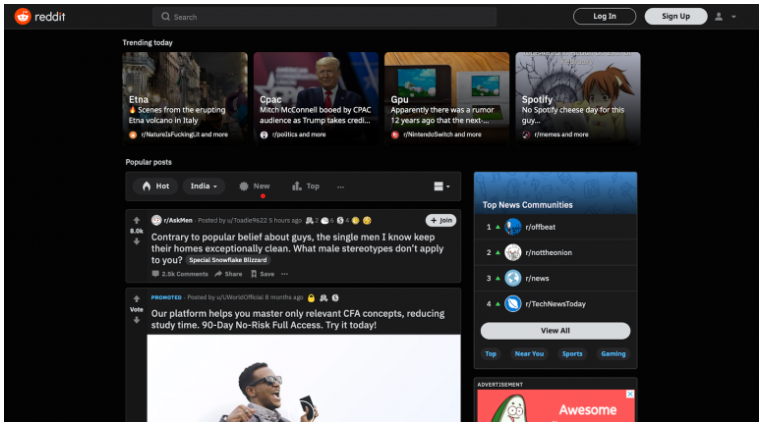Join the r/AskMen community
Image resolution: width=761 pixels, height=423 pixels.
point(440,220)
